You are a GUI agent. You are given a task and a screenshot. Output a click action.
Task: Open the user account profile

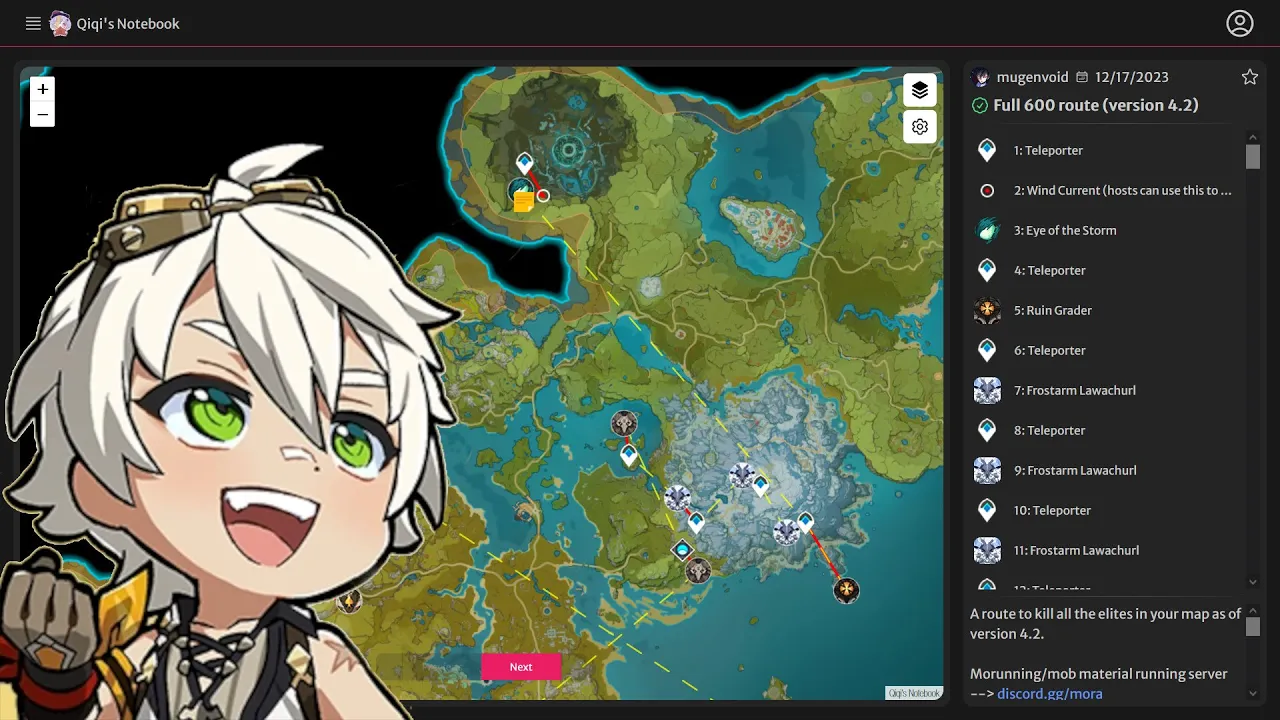coord(1240,23)
